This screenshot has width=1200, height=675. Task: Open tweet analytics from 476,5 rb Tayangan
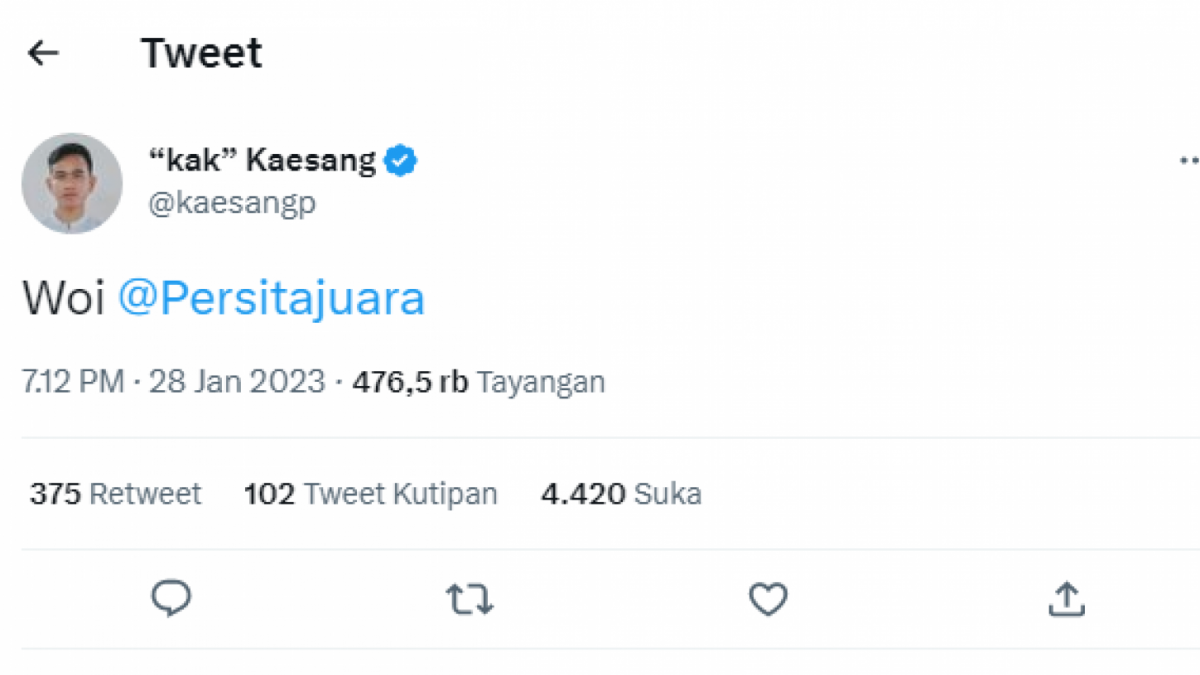475,381
